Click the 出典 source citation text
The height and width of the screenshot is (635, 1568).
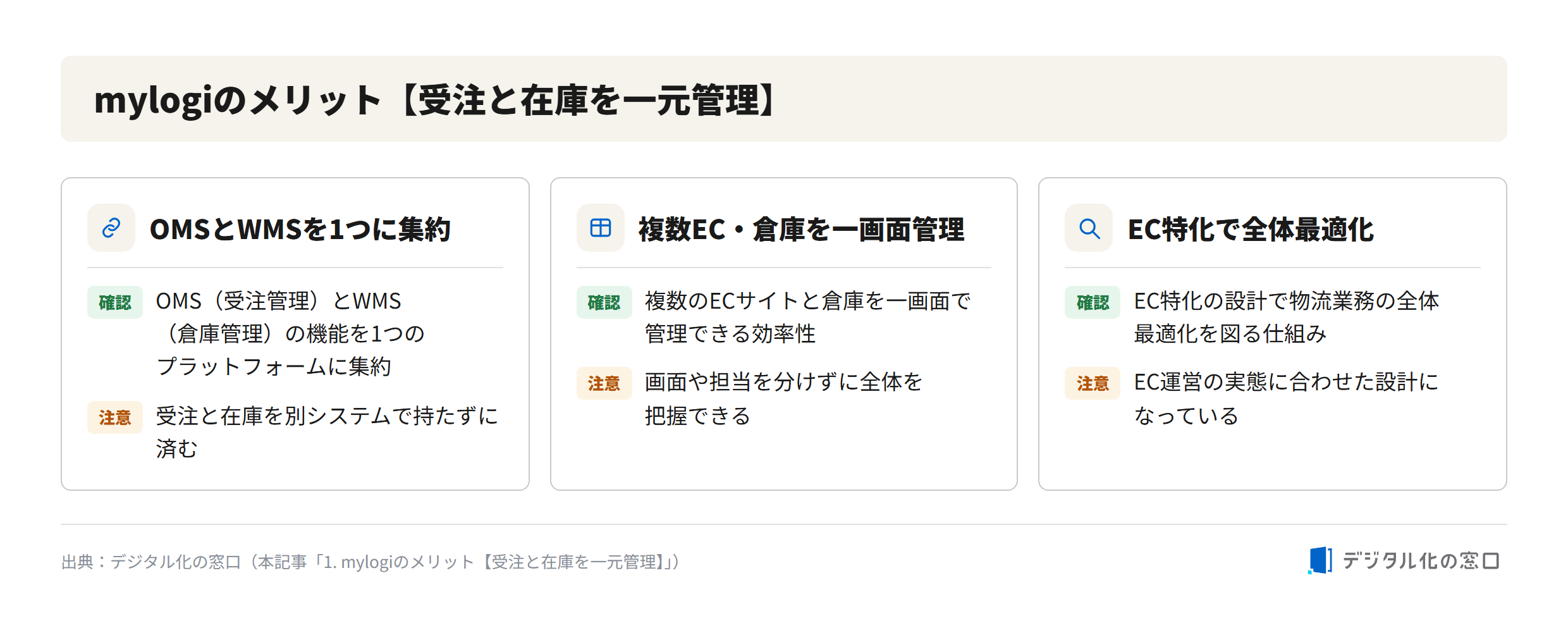(x=371, y=562)
